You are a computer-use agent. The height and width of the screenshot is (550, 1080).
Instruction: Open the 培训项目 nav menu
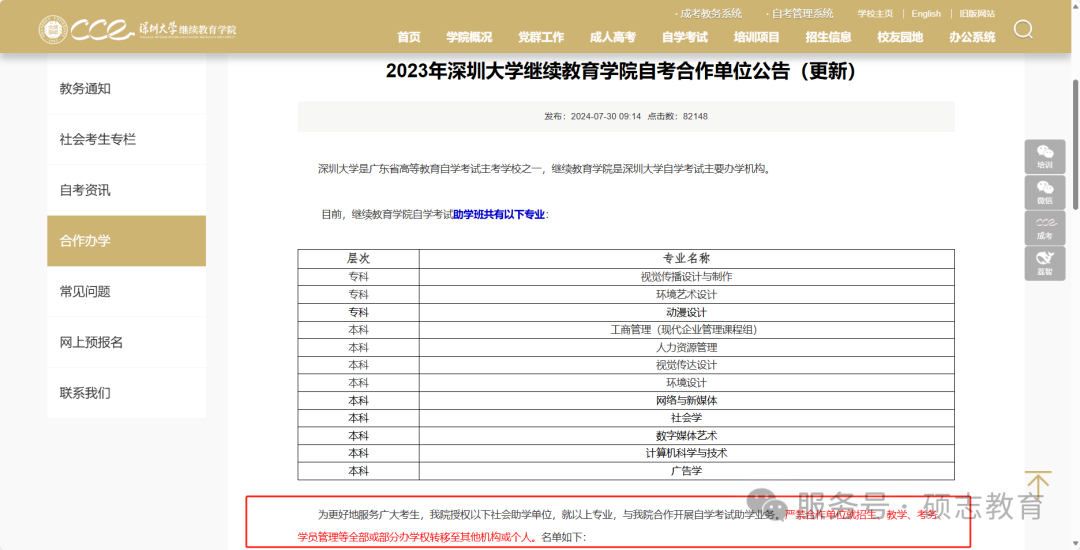[x=756, y=37]
